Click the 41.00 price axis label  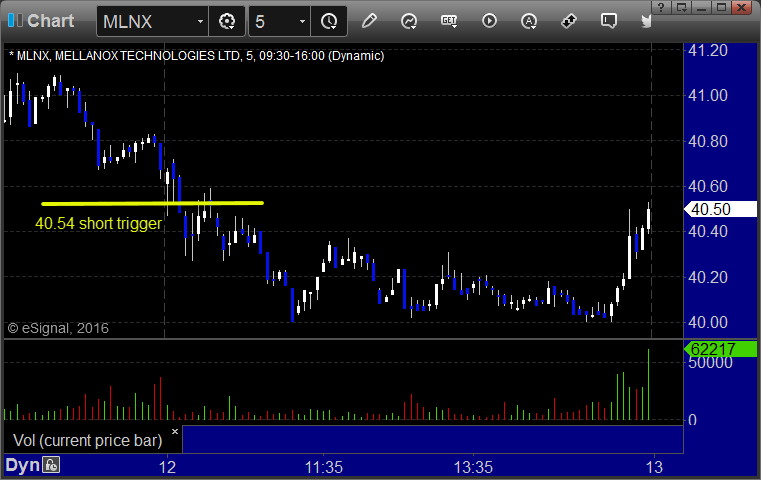pos(708,95)
